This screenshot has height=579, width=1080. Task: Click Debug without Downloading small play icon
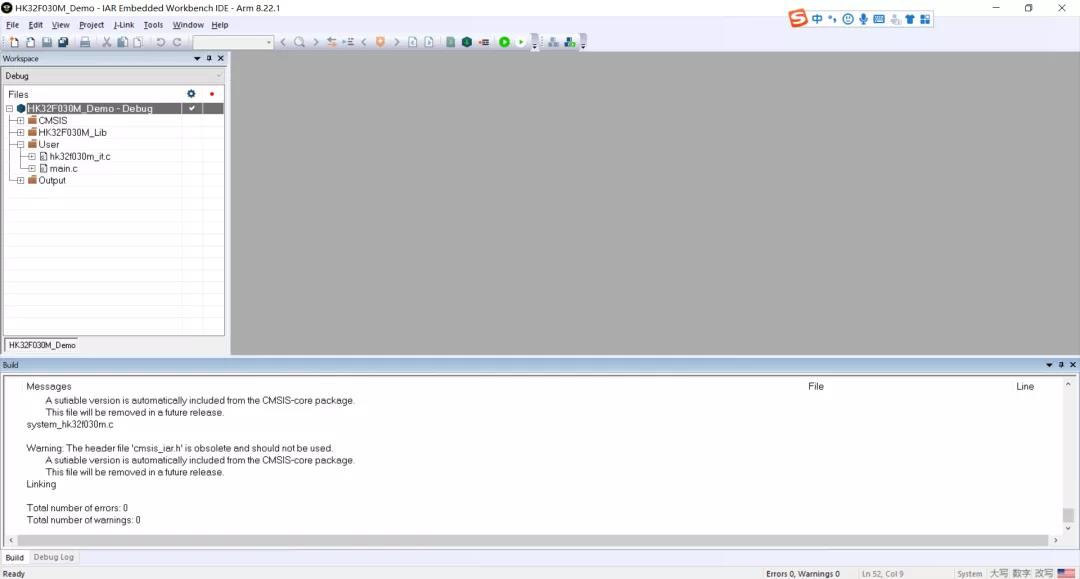(521, 42)
